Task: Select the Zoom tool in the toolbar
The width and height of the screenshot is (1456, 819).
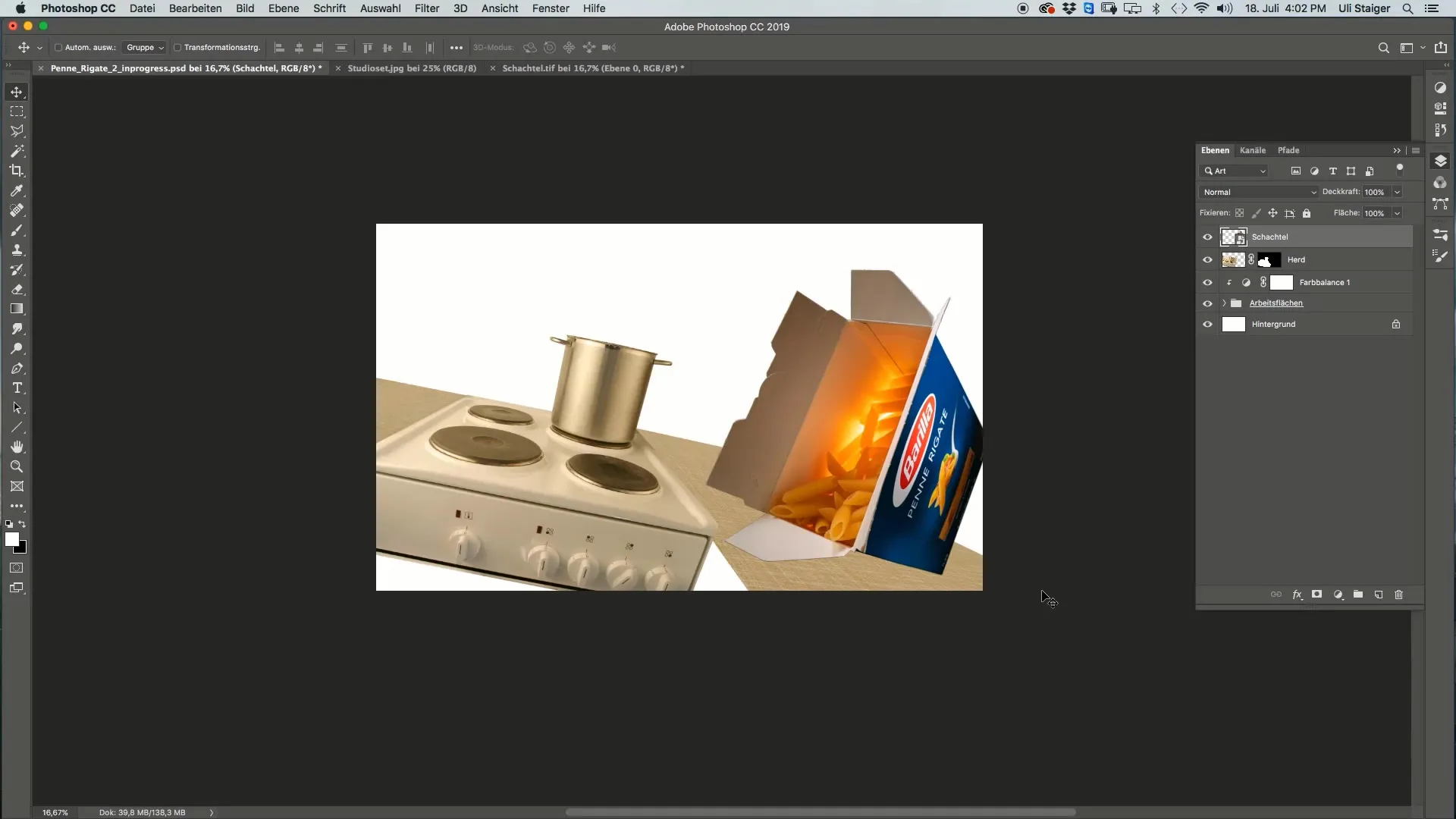Action: point(17,466)
